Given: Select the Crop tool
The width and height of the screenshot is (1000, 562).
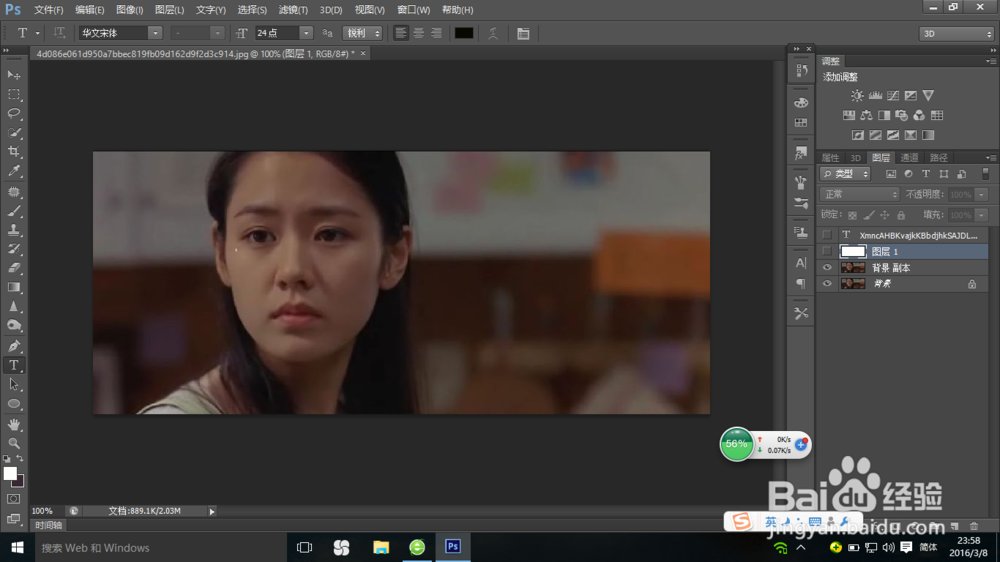Looking at the screenshot, I should click(14, 152).
